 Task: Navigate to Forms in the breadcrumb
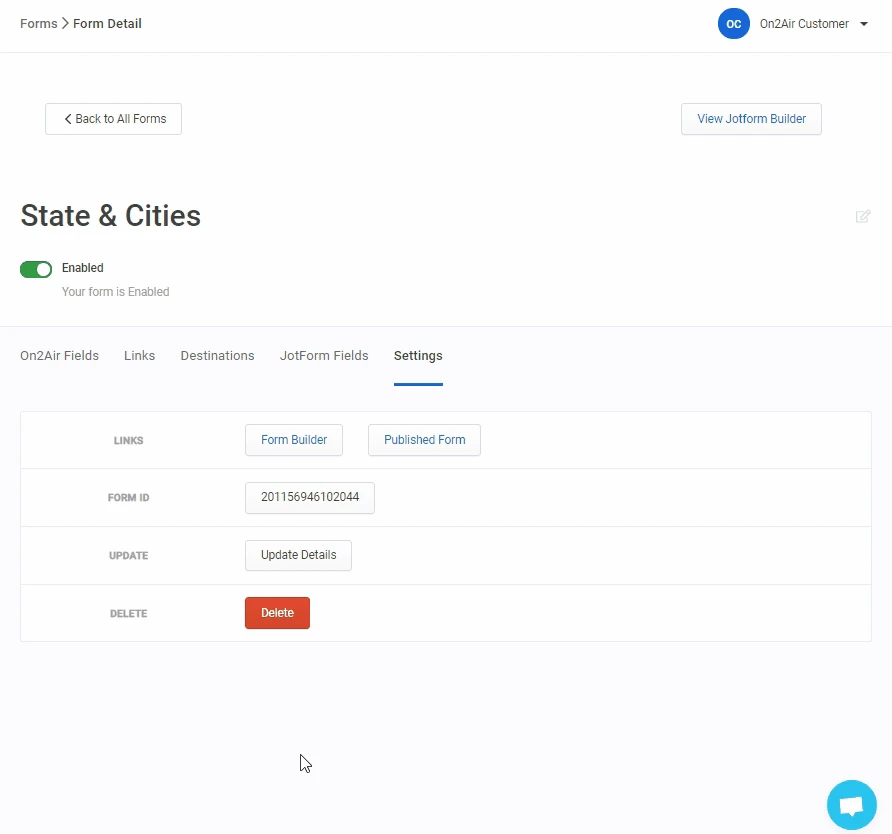click(x=38, y=24)
